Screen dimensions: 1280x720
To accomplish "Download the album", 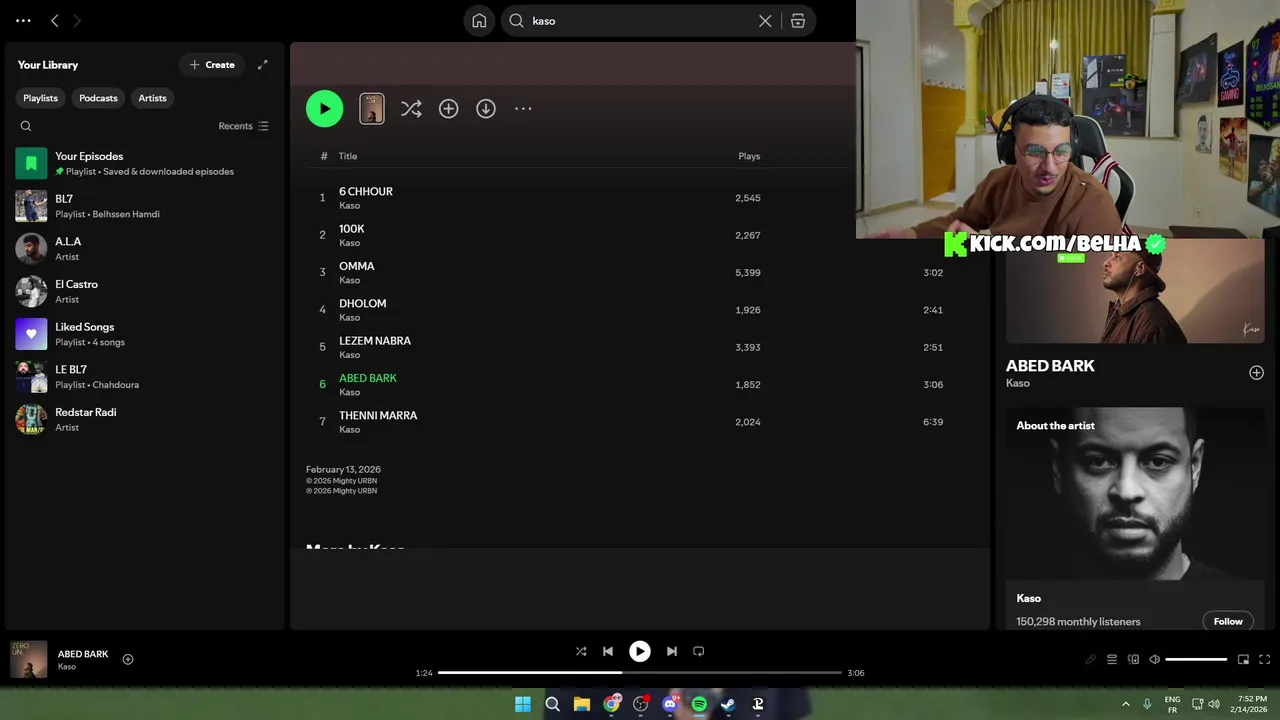I will 486,109.
